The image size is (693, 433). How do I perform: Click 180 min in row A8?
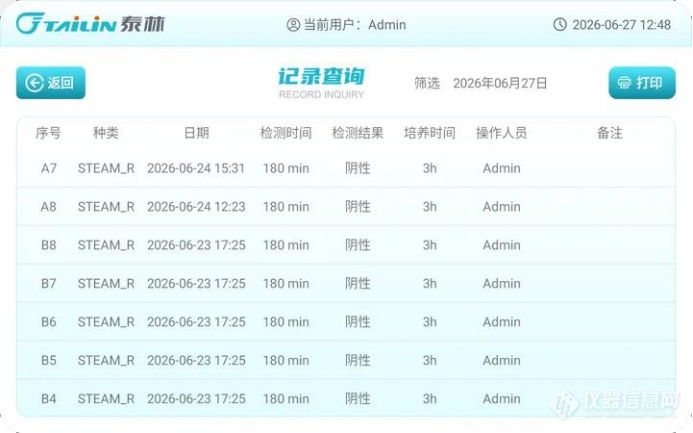click(286, 207)
